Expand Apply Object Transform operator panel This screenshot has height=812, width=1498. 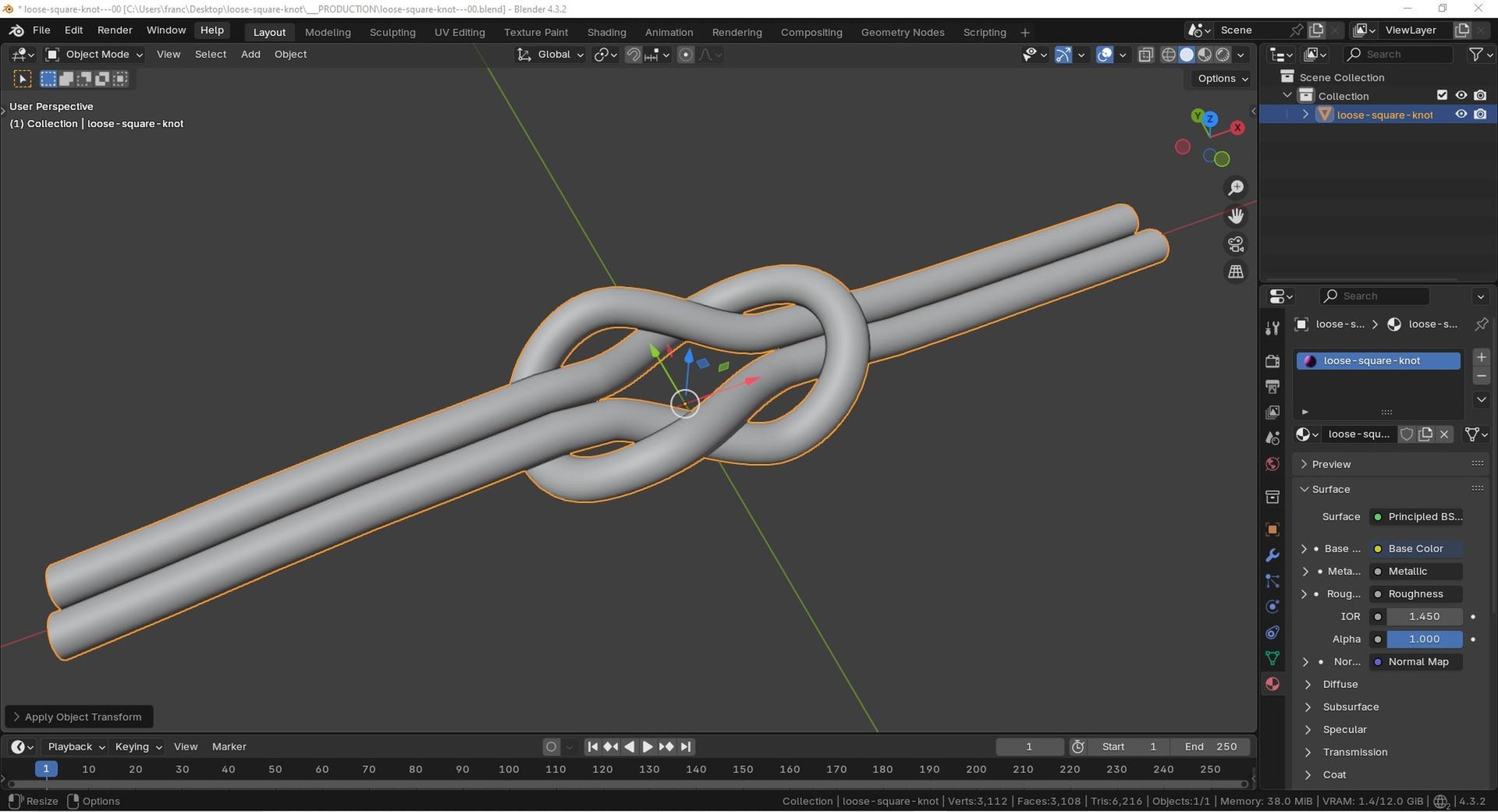click(x=79, y=717)
